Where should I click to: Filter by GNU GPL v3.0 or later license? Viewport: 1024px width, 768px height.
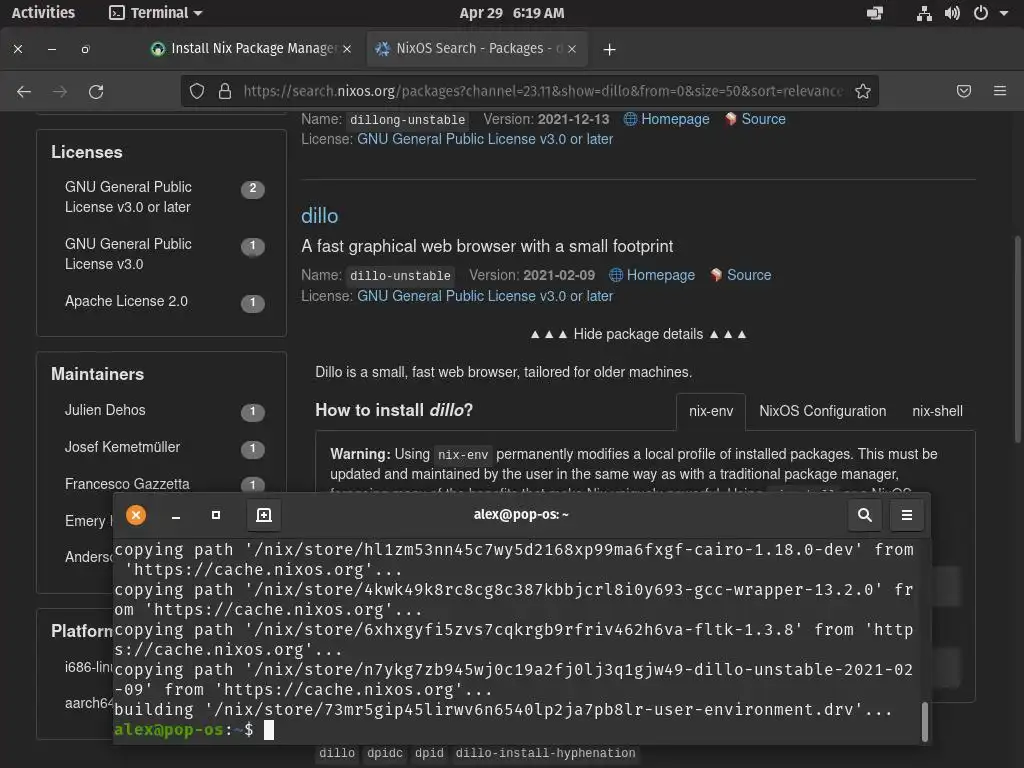click(163, 197)
